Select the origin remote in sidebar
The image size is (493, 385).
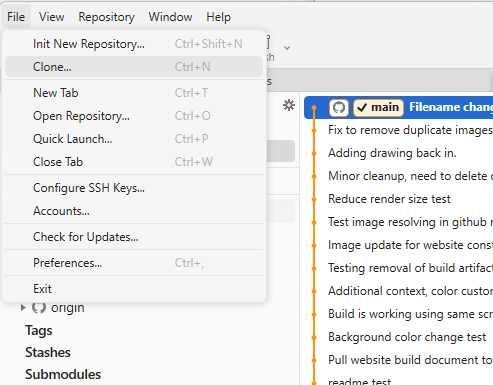pyautogui.click(x=67, y=308)
